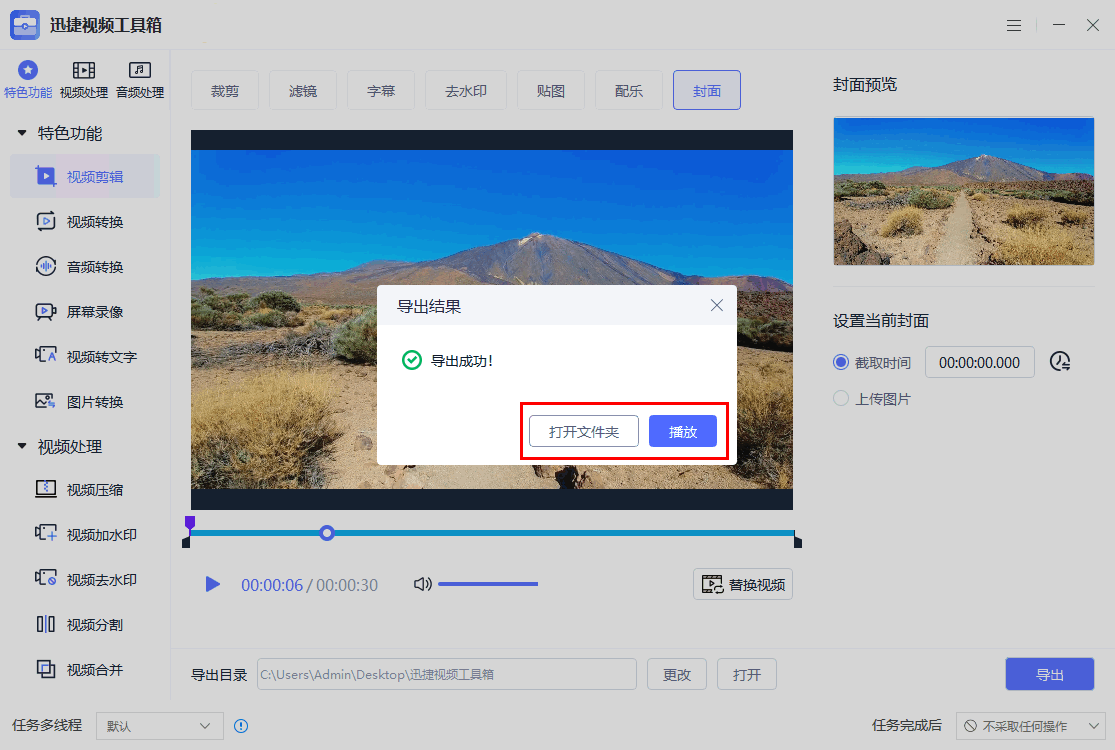1115x750 pixels.
Task: Mute audio via the speaker icon
Action: coord(423,584)
